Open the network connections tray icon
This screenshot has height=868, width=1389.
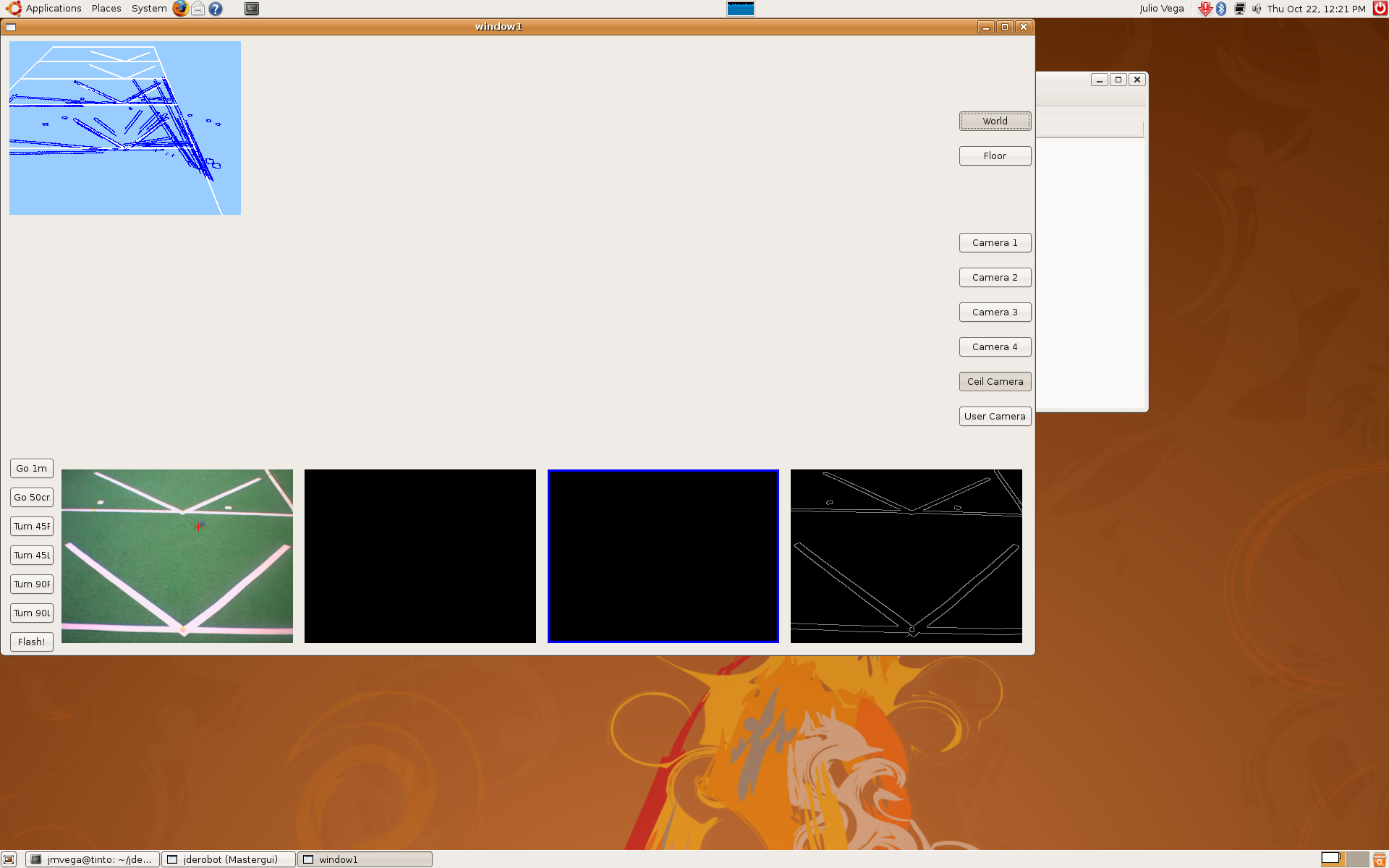pyautogui.click(x=1239, y=9)
